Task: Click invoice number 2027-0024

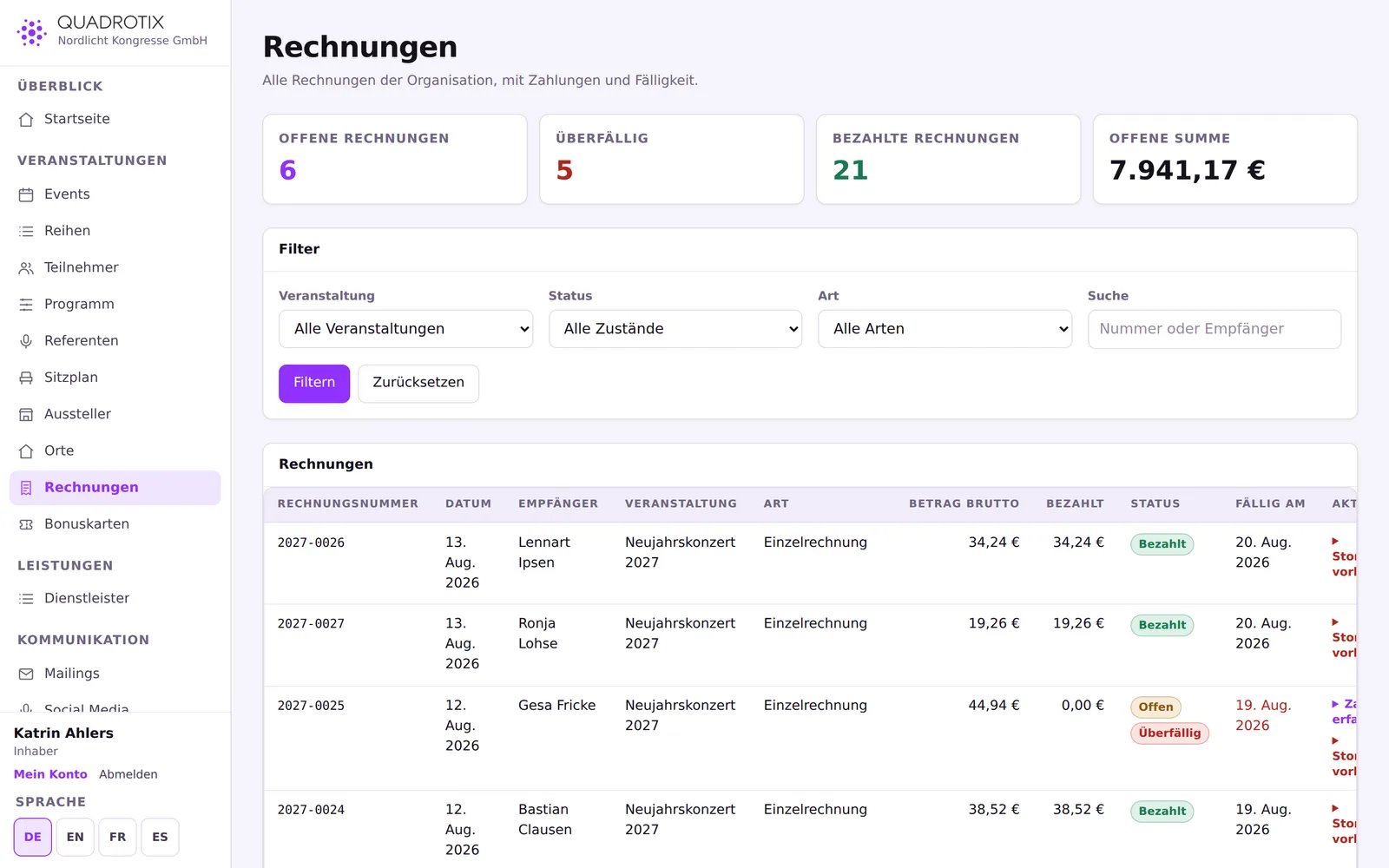Action: pyautogui.click(x=311, y=810)
